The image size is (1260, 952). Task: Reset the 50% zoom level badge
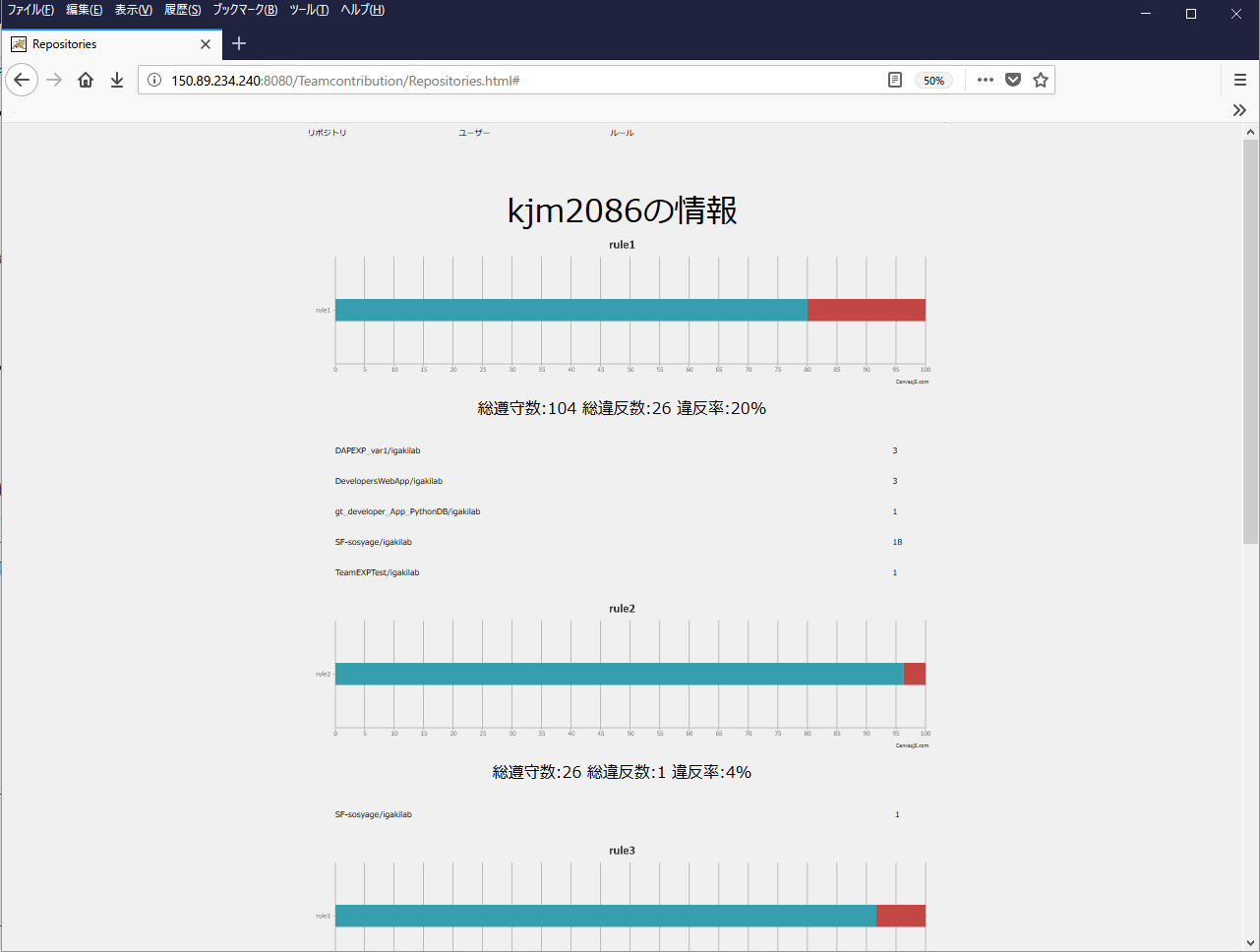coord(933,81)
